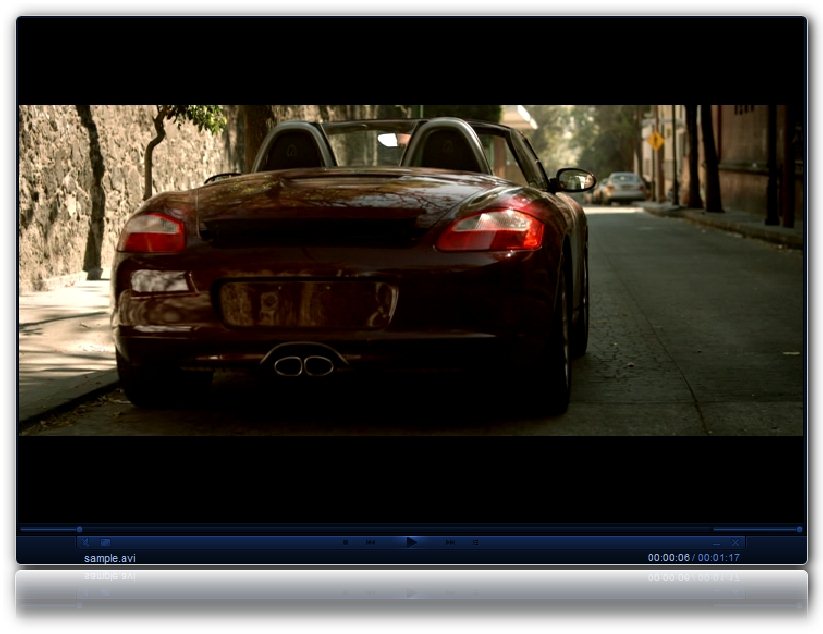Screen dimensions: 823x634
Task: Click the black letterbox bar below the video
Action: 411,478
